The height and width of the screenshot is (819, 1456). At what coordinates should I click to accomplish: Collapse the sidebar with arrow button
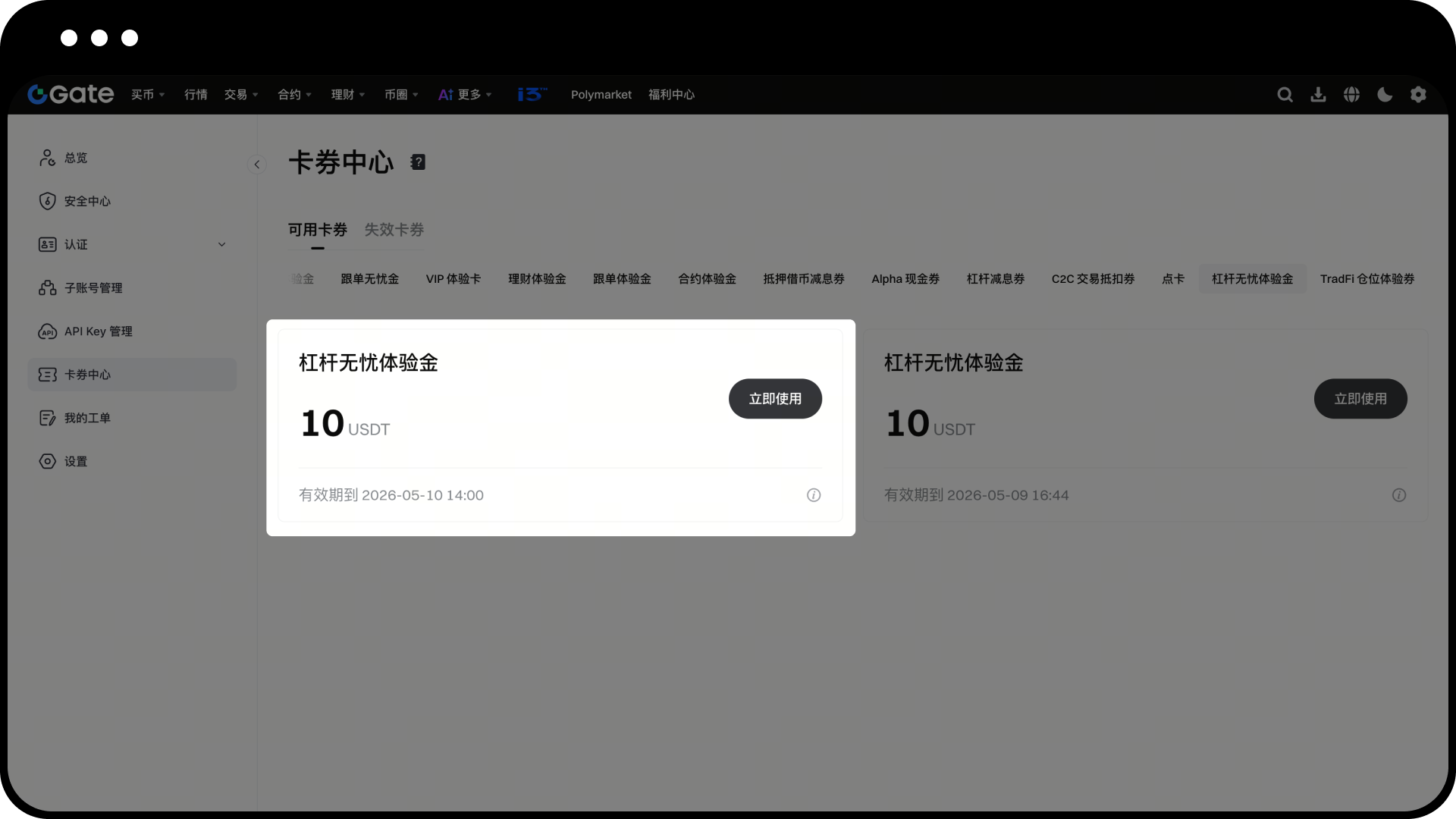coord(257,165)
